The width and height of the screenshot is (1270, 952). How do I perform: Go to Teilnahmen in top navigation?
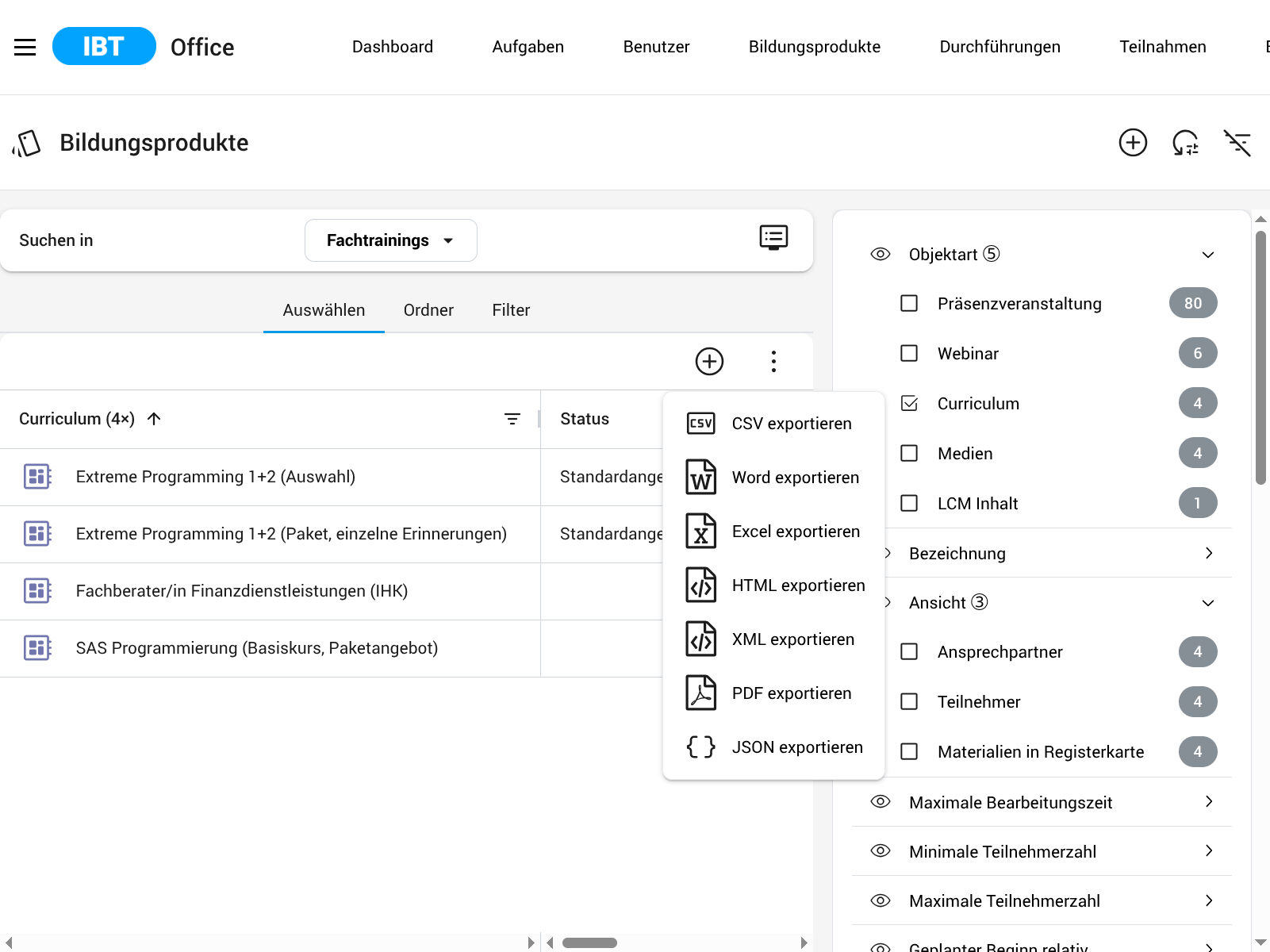point(1163,47)
